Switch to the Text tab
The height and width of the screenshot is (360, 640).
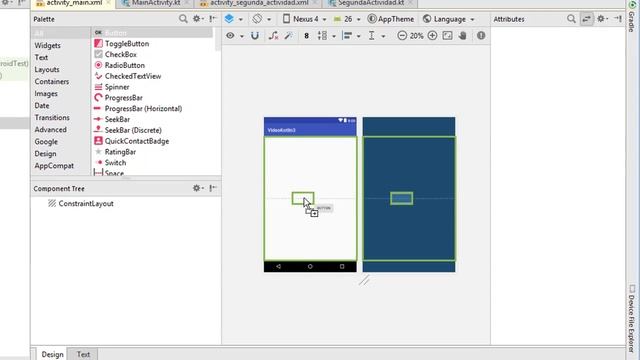[83, 354]
